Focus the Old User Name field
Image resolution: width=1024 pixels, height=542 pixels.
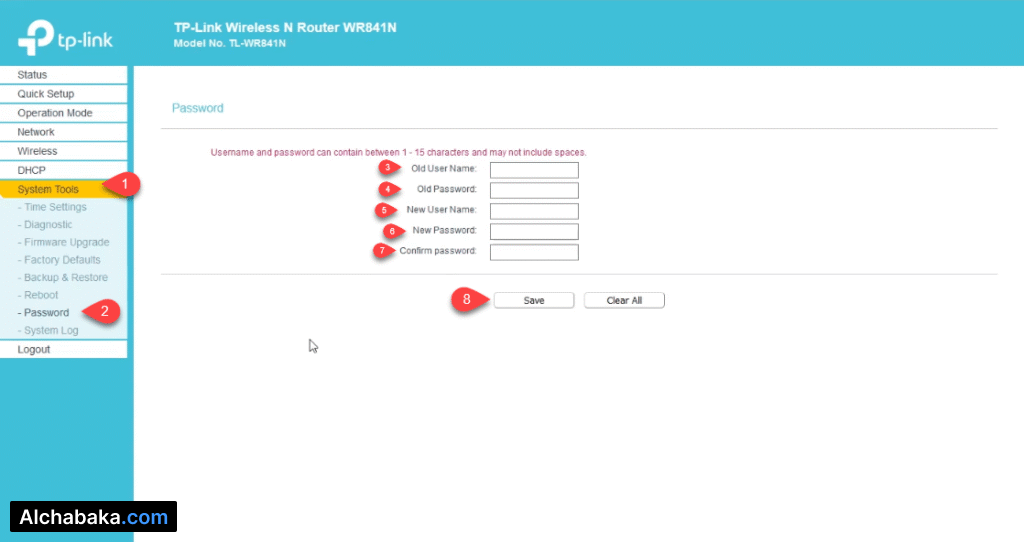(x=534, y=170)
